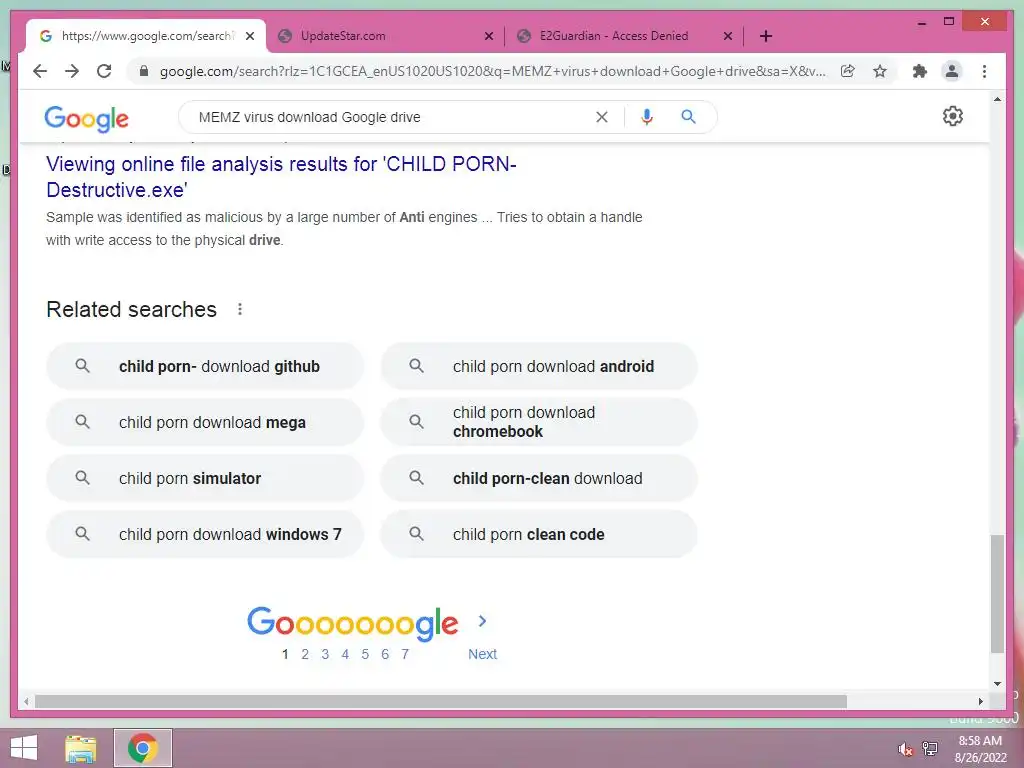Open Google search settings gear

953,116
